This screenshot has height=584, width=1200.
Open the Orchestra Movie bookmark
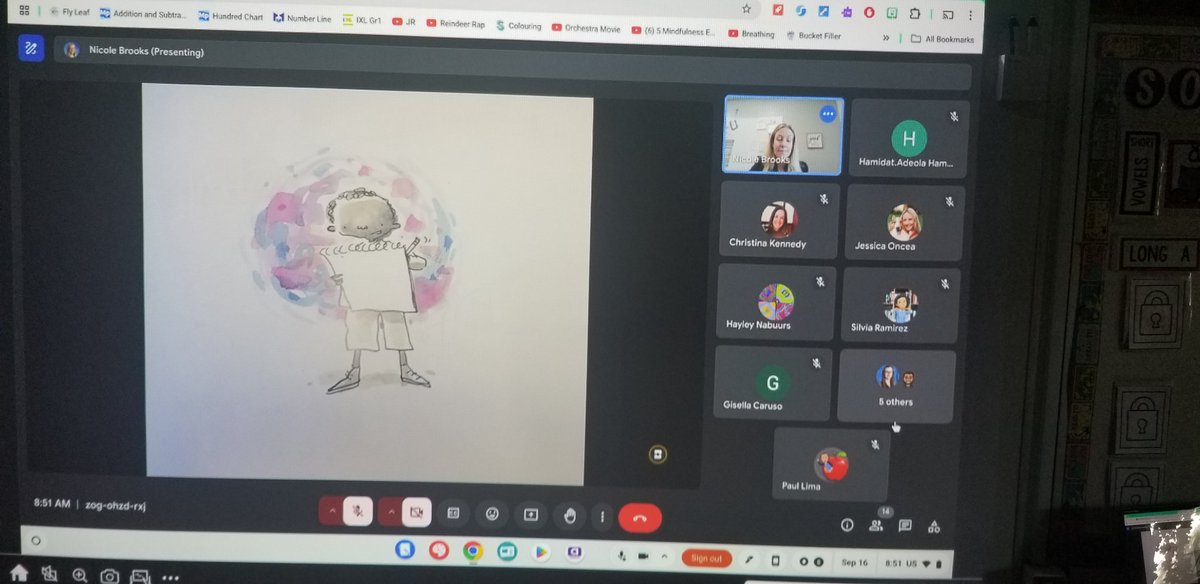[x=586, y=28]
